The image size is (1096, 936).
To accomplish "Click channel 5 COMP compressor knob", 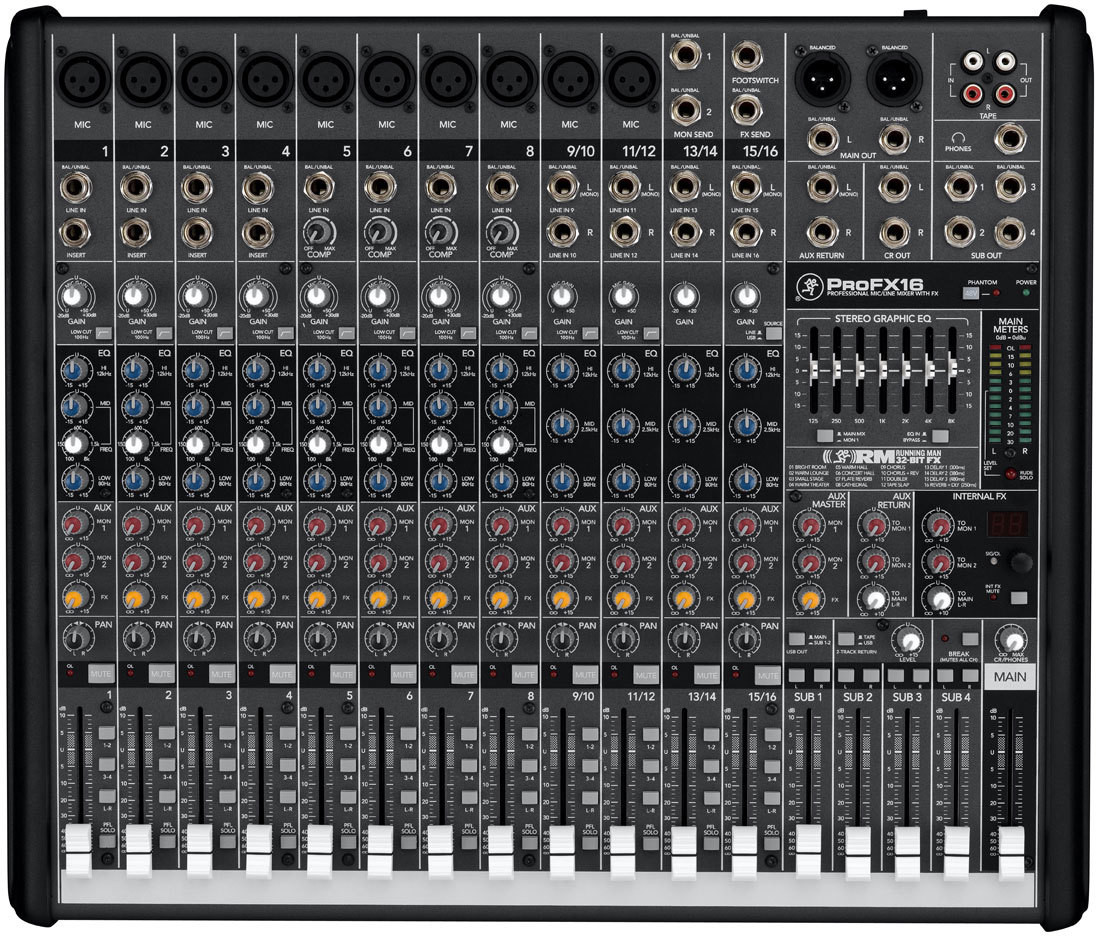I will tap(316, 233).
